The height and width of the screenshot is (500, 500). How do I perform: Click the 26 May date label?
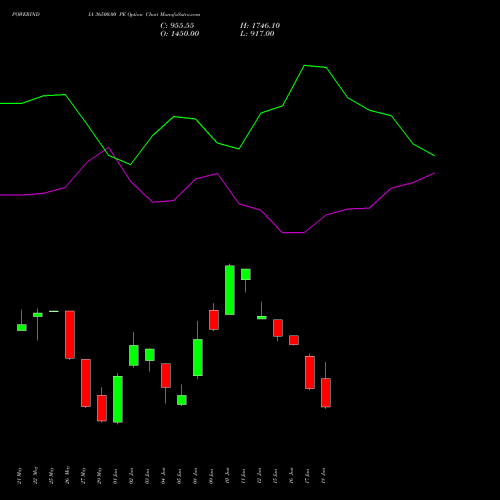tap(67, 475)
